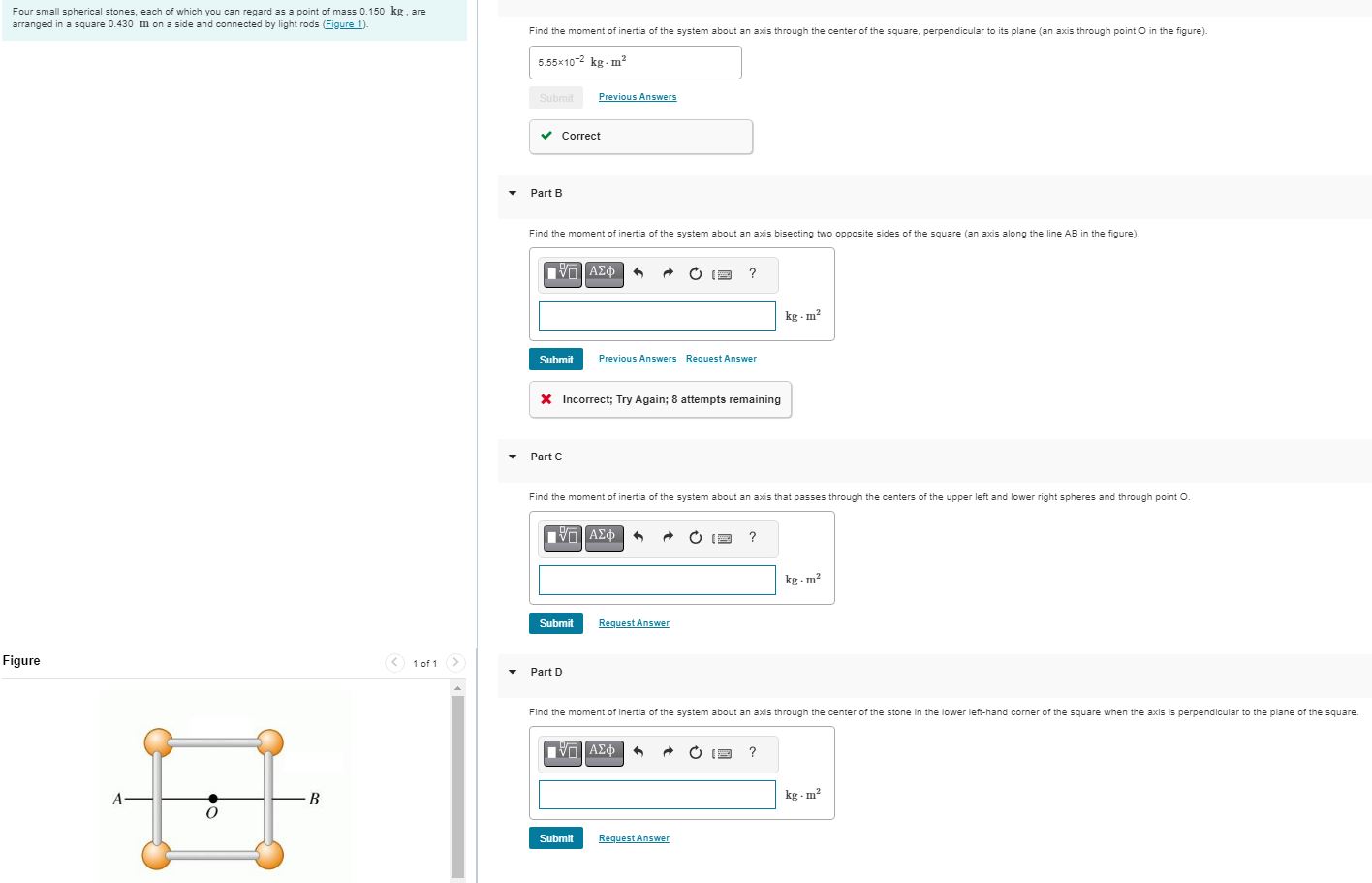
Task: Open the Figure 1 link in problem text
Action: click(344, 24)
